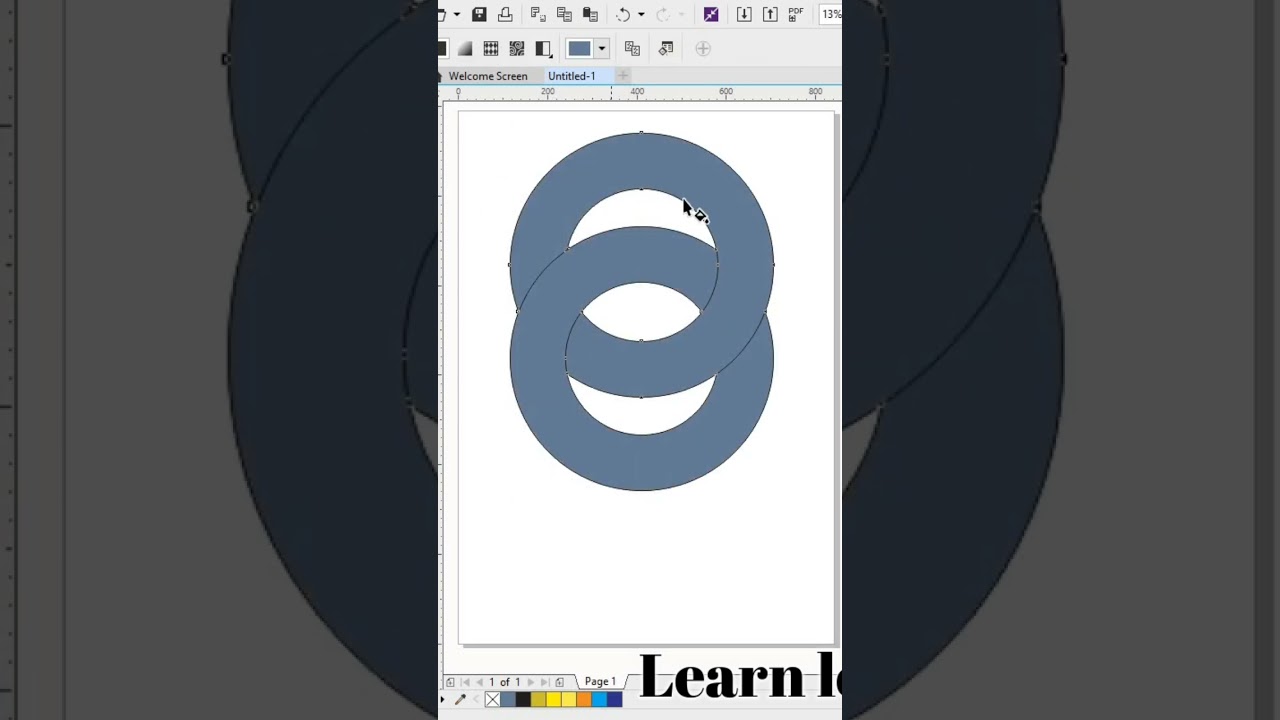The width and height of the screenshot is (1280, 720).
Task: Click the "1 of 1" page counter
Action: click(504, 682)
